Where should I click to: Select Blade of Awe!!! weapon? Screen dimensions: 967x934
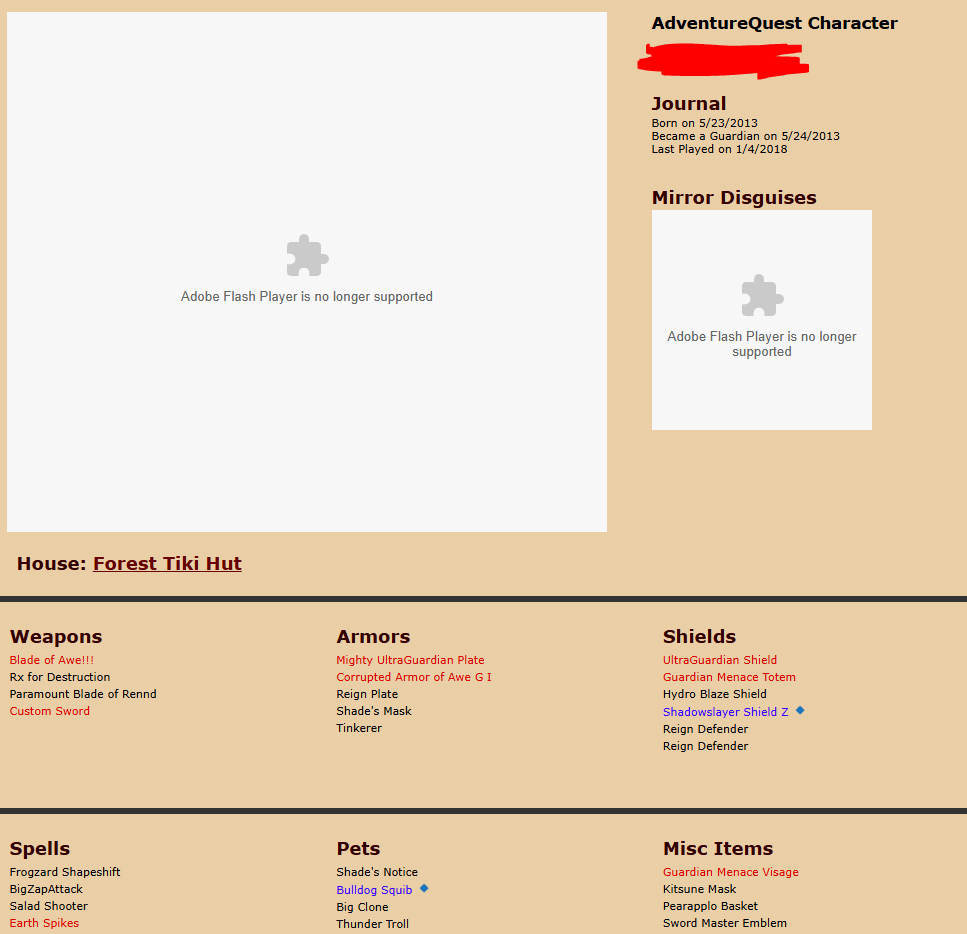[52, 660]
